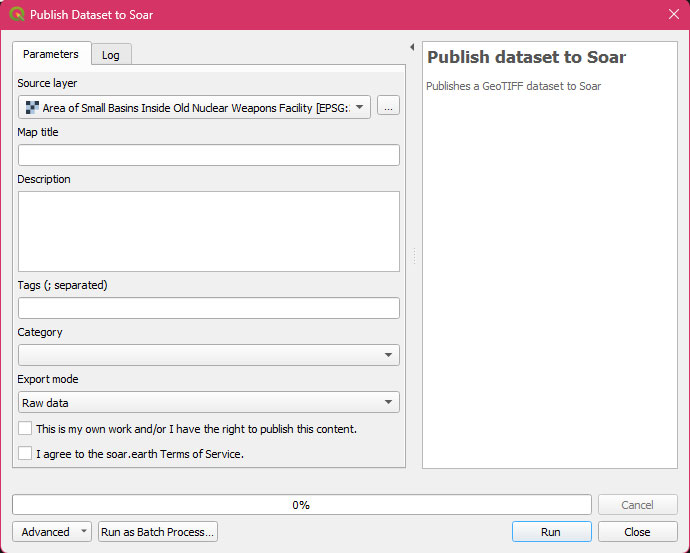Viewport: 690px width, 553px height.
Task: Focus the Tags input field
Action: (209, 308)
